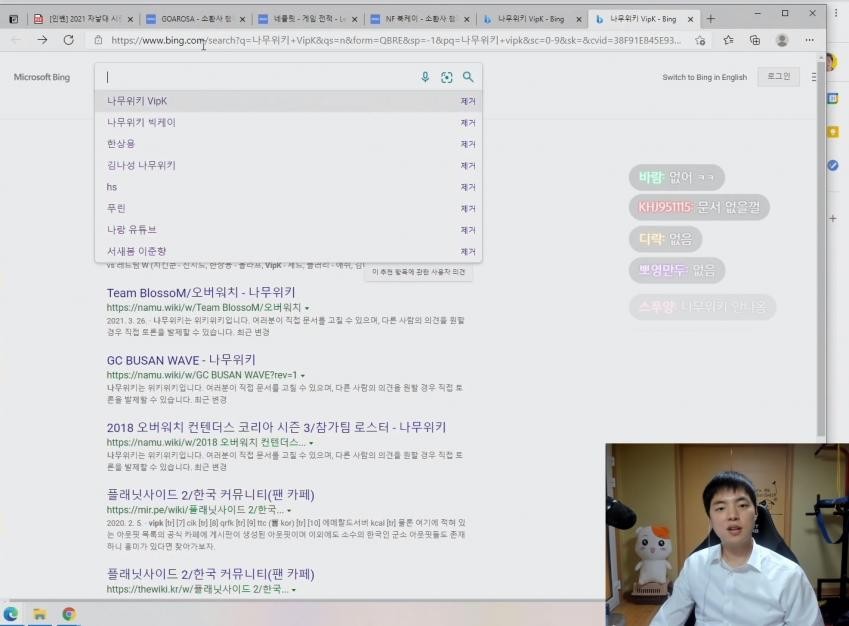Screen dimensions: 849x626
Task: Click the browser address bar URL
Action: 395,40
